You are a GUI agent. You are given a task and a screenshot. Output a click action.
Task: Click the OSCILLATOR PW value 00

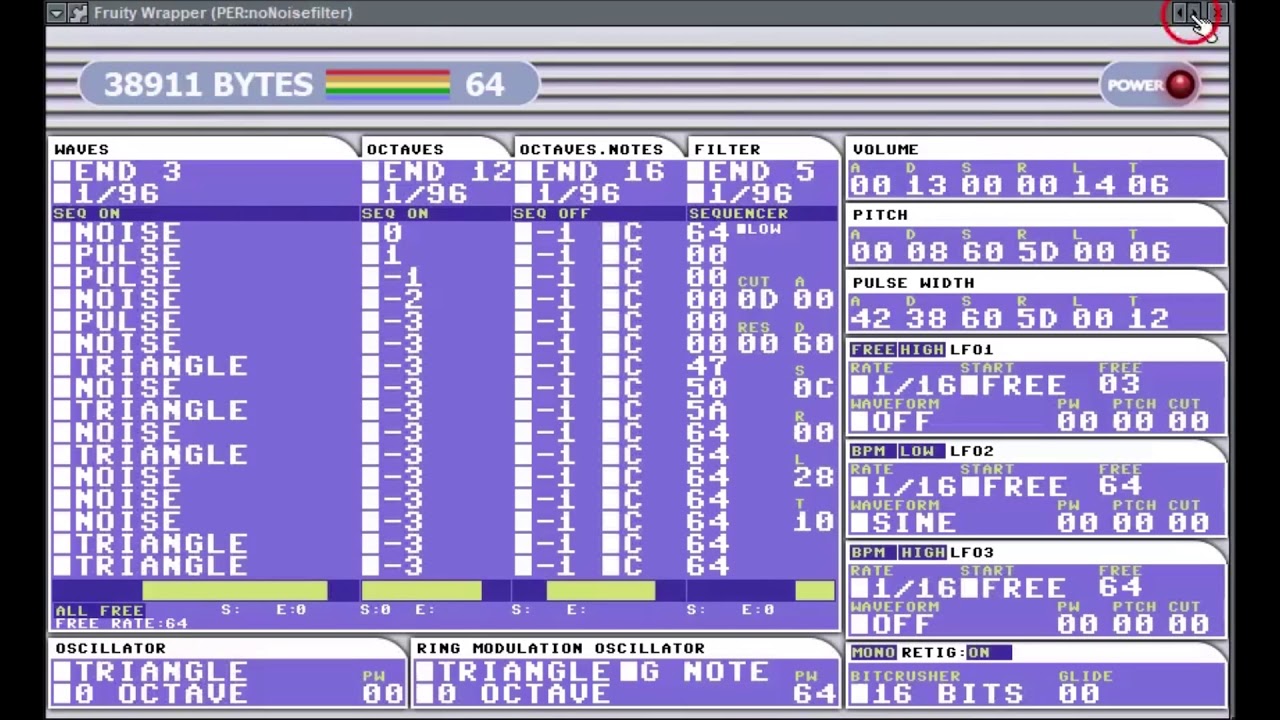[384, 693]
